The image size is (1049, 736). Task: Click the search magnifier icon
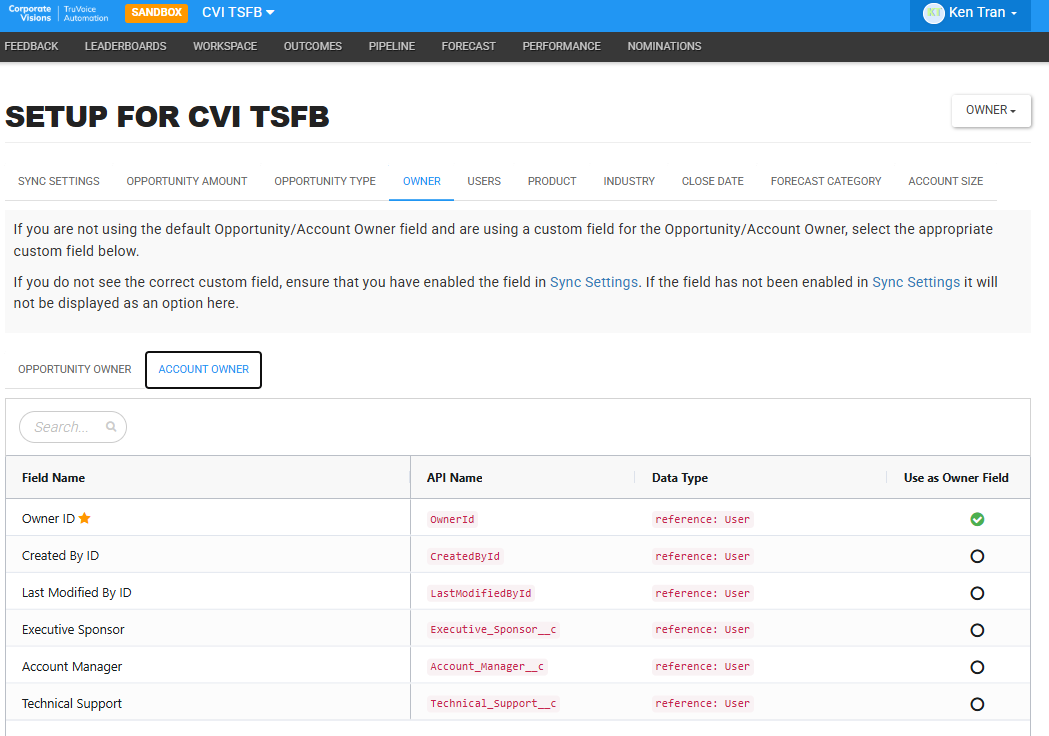coord(111,426)
